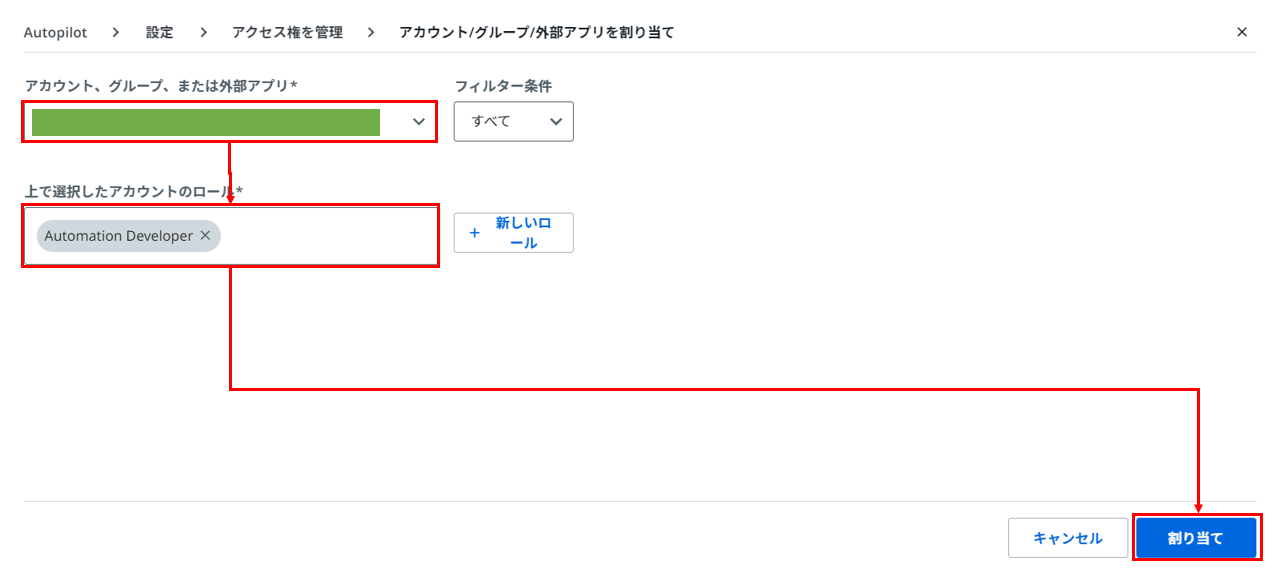
Task: Click the chevron arrow on the すべて filter
Action: (555, 122)
